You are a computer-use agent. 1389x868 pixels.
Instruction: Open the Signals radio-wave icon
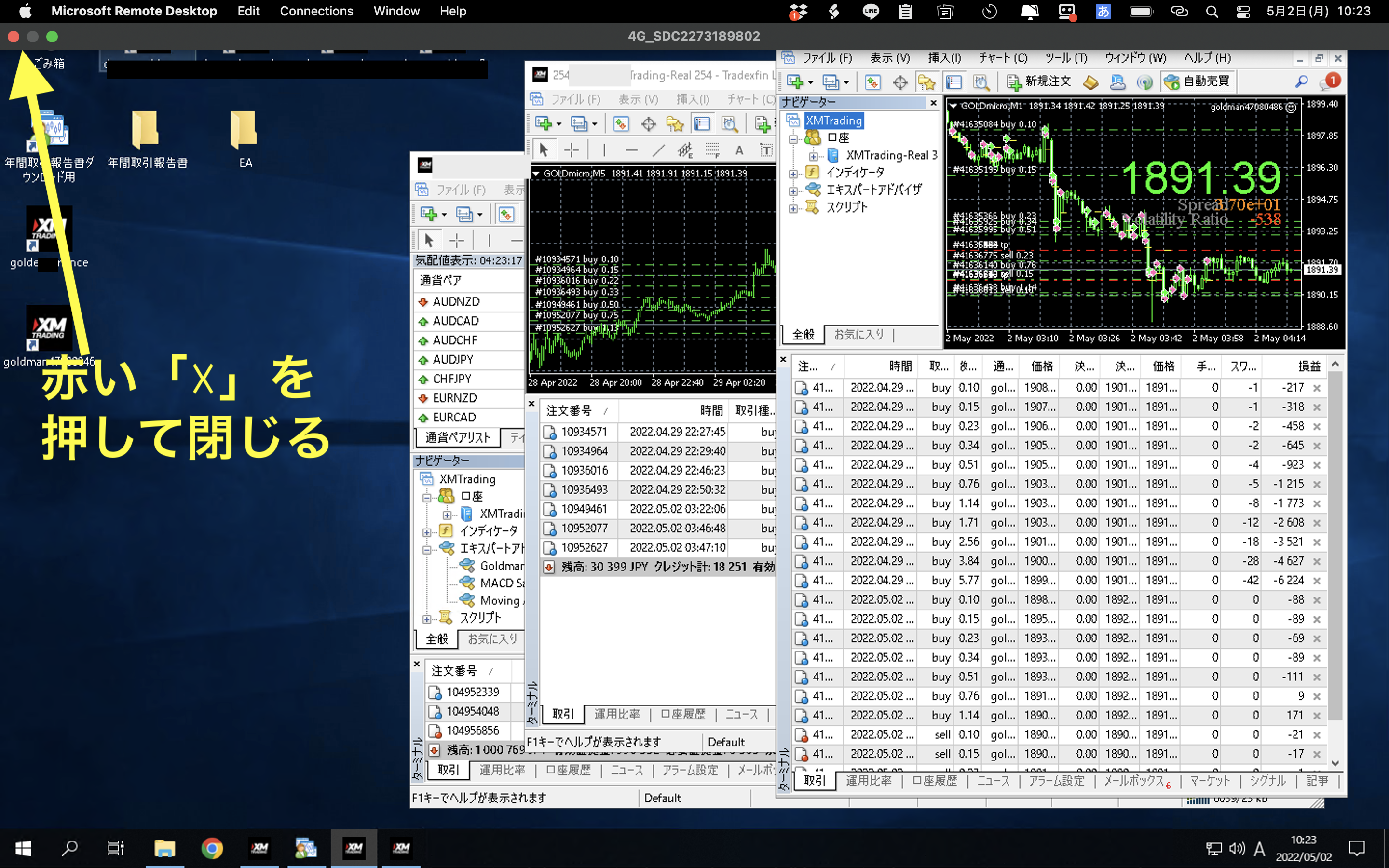[x=1144, y=82]
